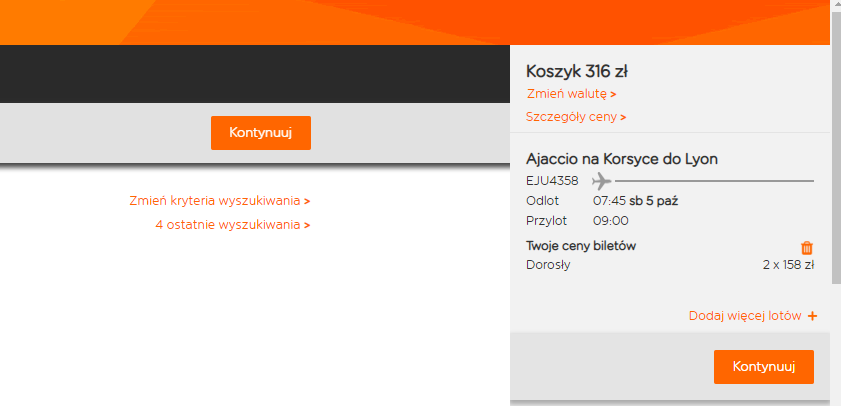This screenshot has height=406, width=841.
Task: Click the flight number EJU4358
Action: (552, 181)
